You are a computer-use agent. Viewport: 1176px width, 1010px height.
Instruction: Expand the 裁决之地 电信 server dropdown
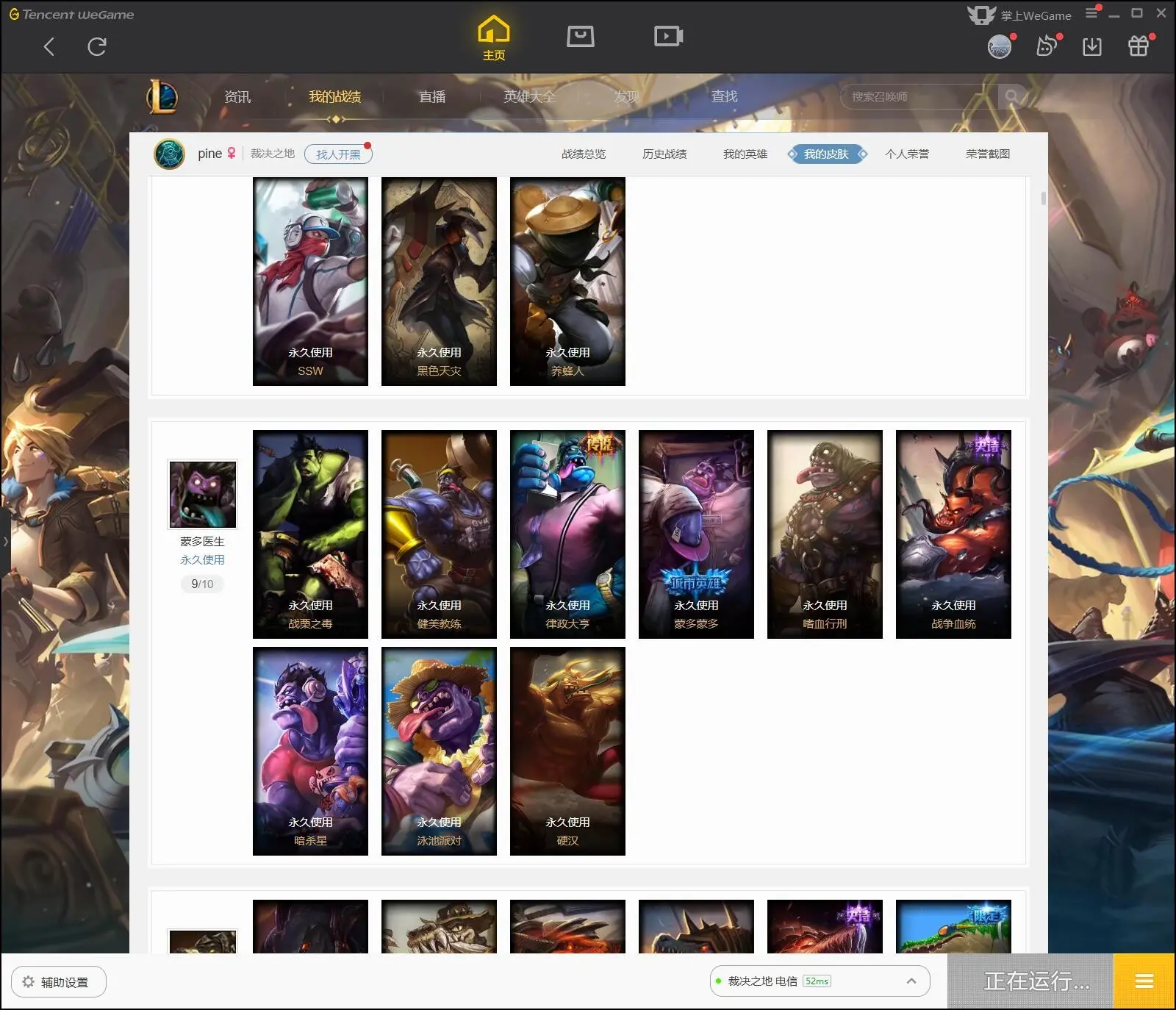coord(911,981)
